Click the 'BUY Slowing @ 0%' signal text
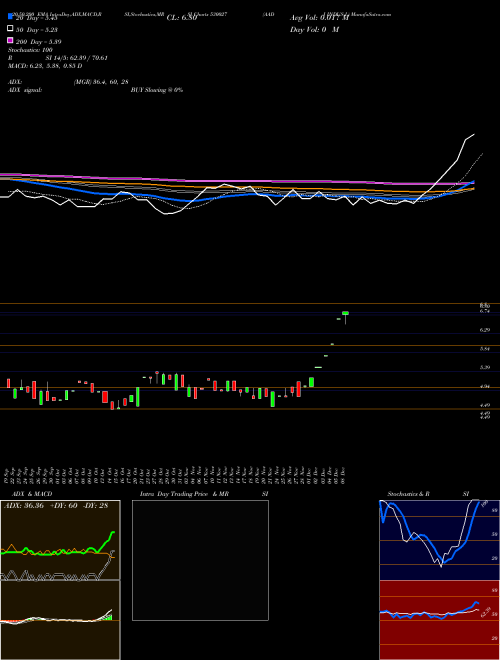The height and width of the screenshot is (660, 500). click(x=157, y=90)
